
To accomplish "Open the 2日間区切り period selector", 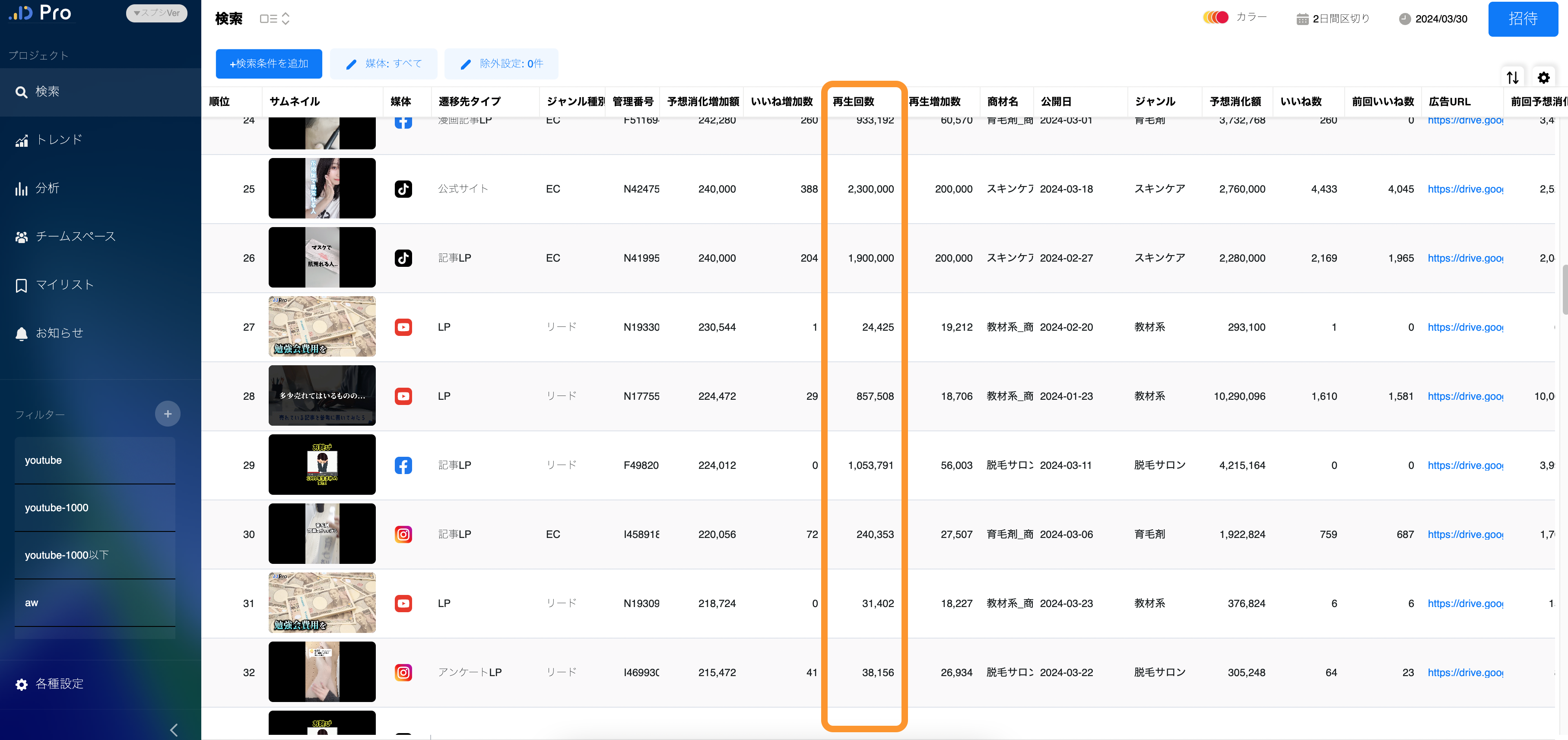I will click(x=1333, y=19).
